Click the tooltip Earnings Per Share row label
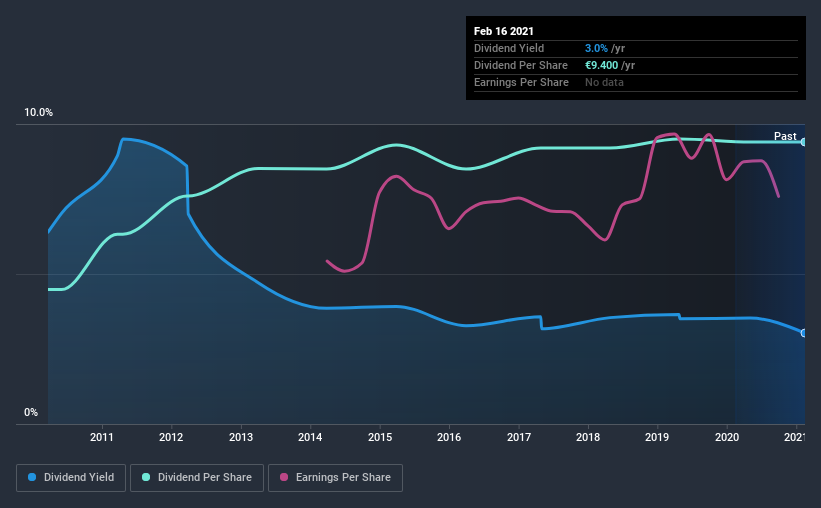The height and width of the screenshot is (508, 821). pos(521,82)
